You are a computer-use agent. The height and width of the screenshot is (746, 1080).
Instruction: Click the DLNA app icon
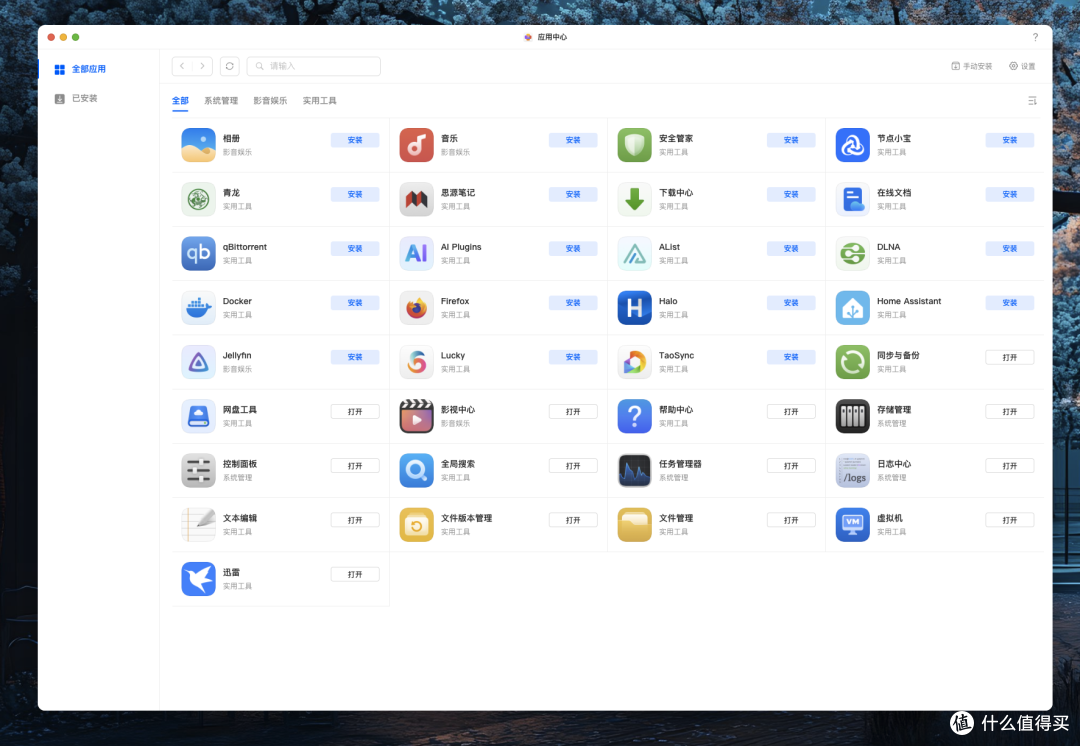point(853,253)
